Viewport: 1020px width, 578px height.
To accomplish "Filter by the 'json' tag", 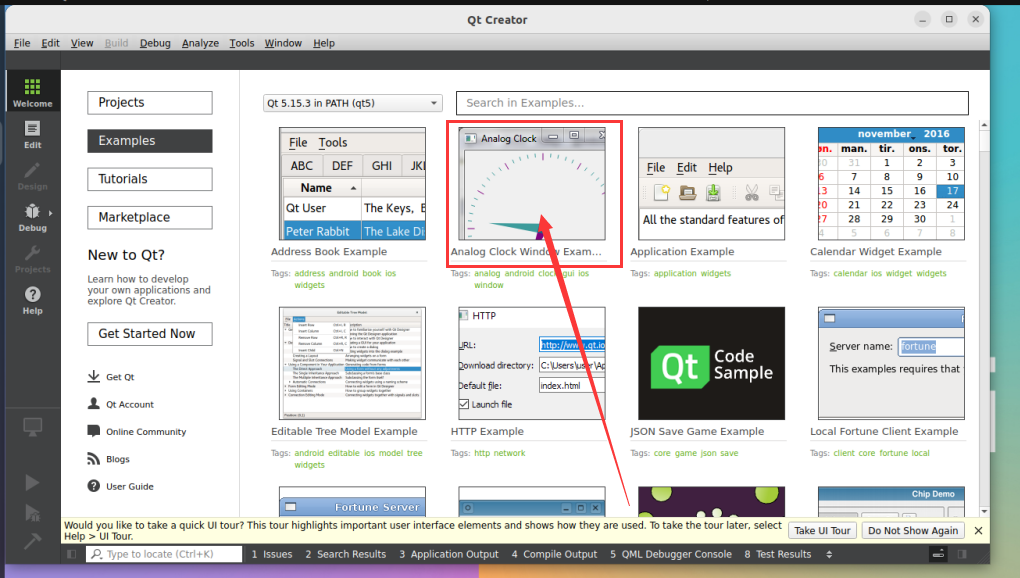I will point(708,453).
